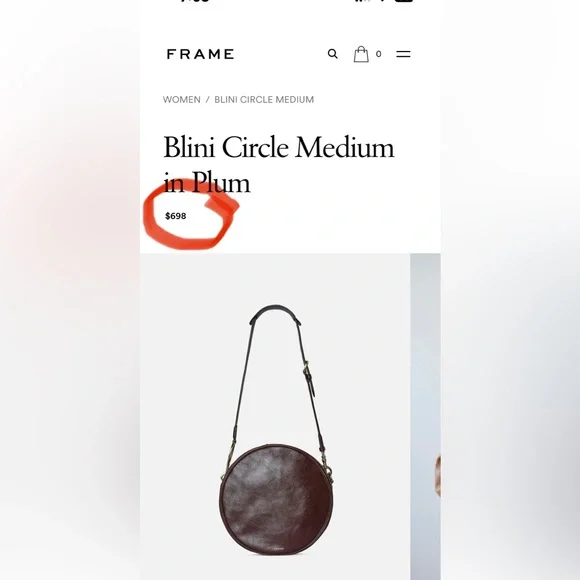The image size is (580, 580).
Task: Click the $698 price label
Action: click(176, 216)
